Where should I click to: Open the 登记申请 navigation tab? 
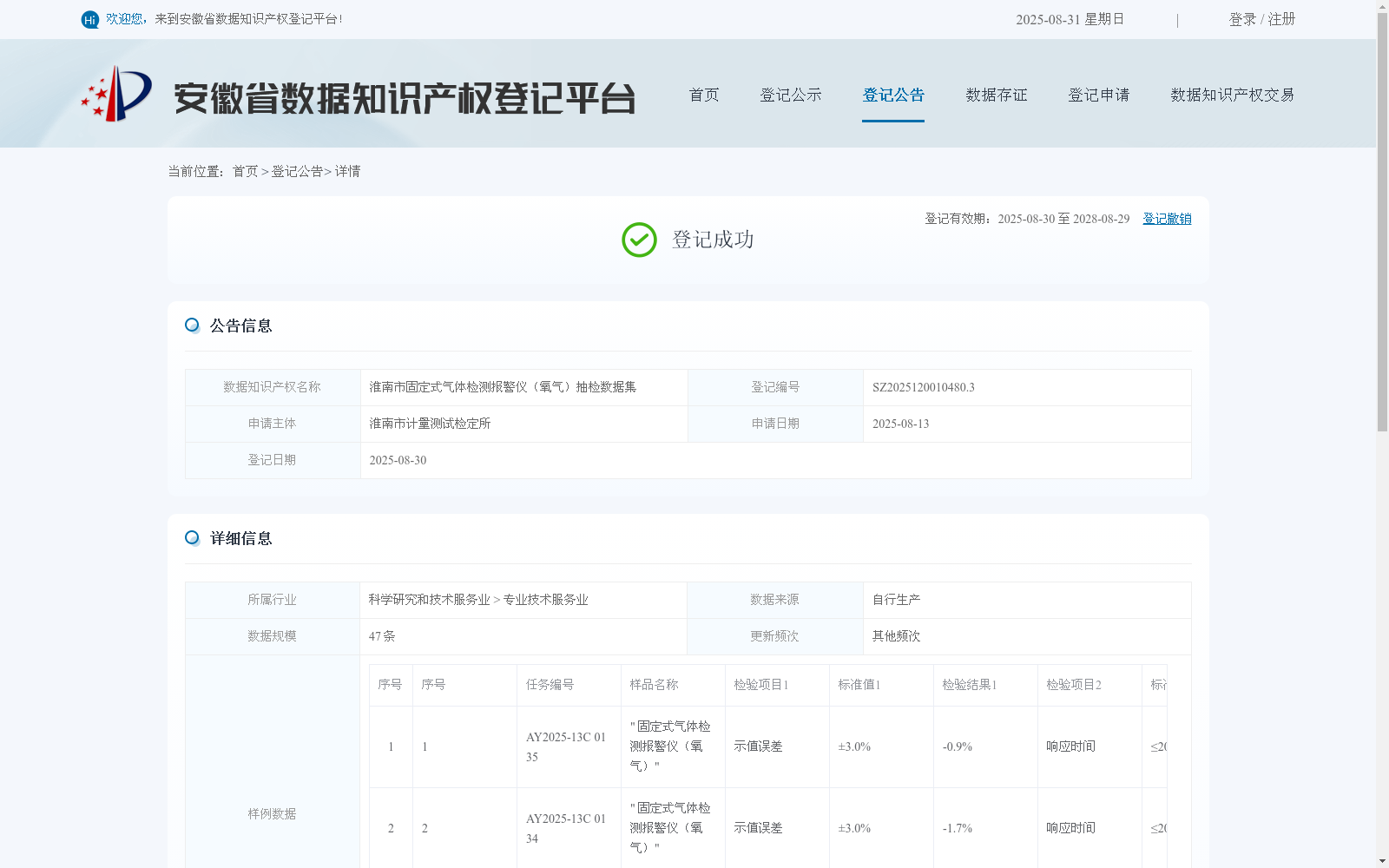1099,95
